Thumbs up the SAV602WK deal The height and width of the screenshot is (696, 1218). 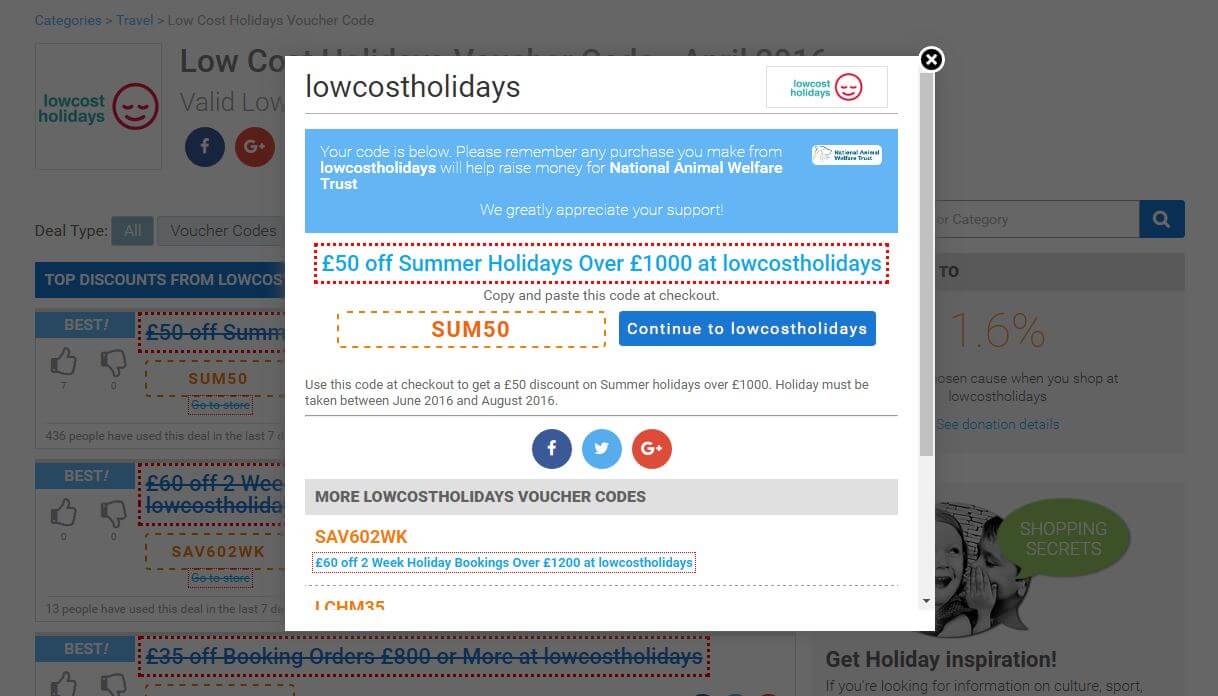(x=63, y=514)
